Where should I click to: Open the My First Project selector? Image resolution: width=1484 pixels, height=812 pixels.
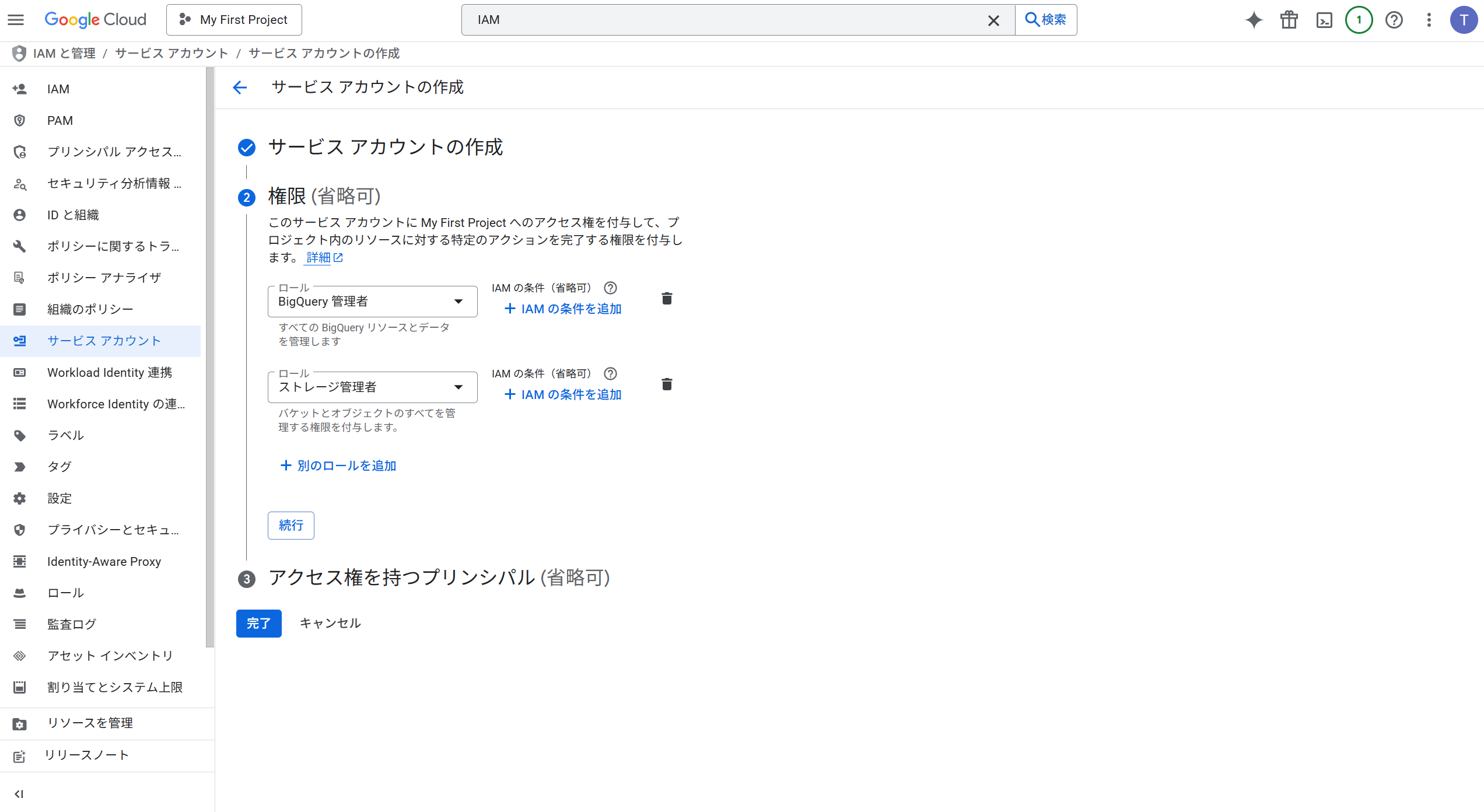click(234, 20)
